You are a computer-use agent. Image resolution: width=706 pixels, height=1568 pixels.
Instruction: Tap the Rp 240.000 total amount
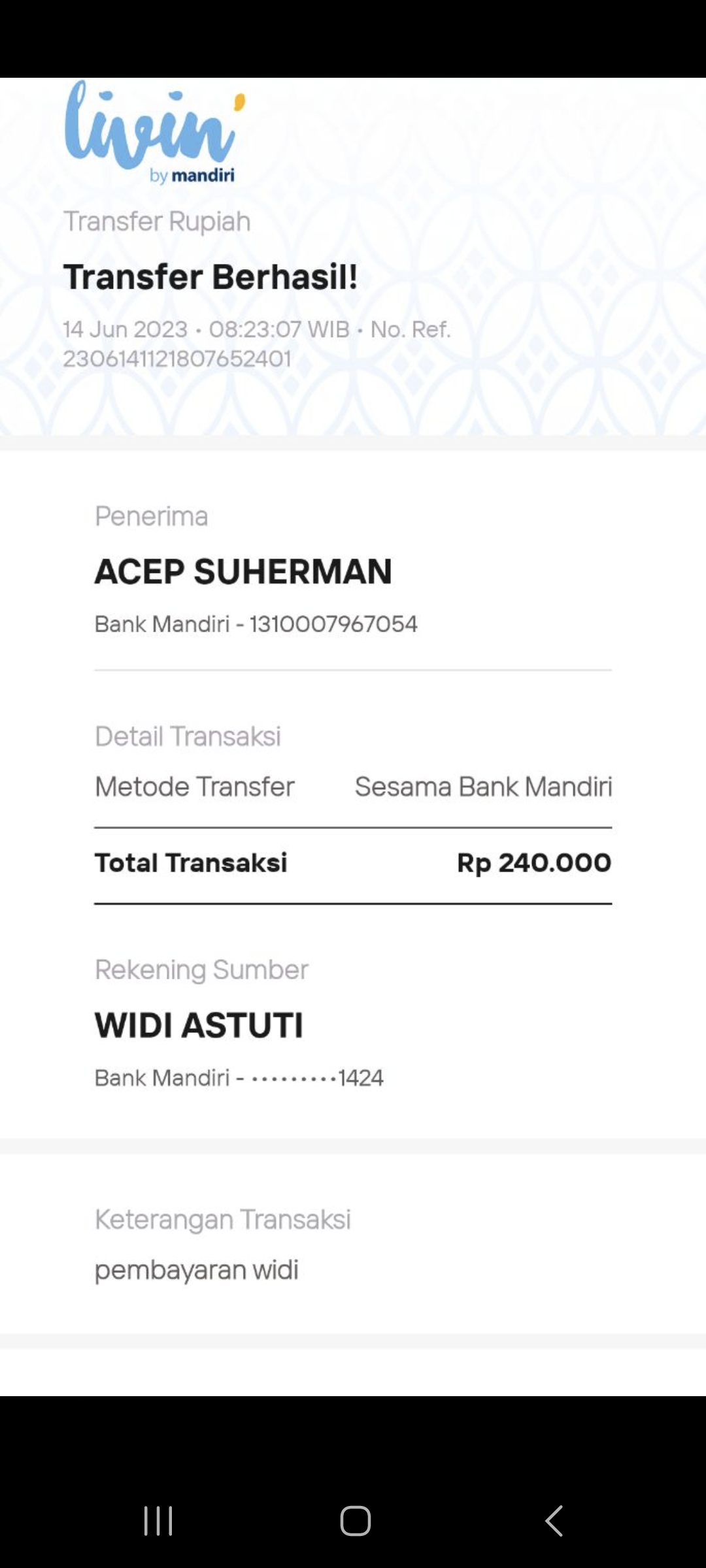coord(534,863)
